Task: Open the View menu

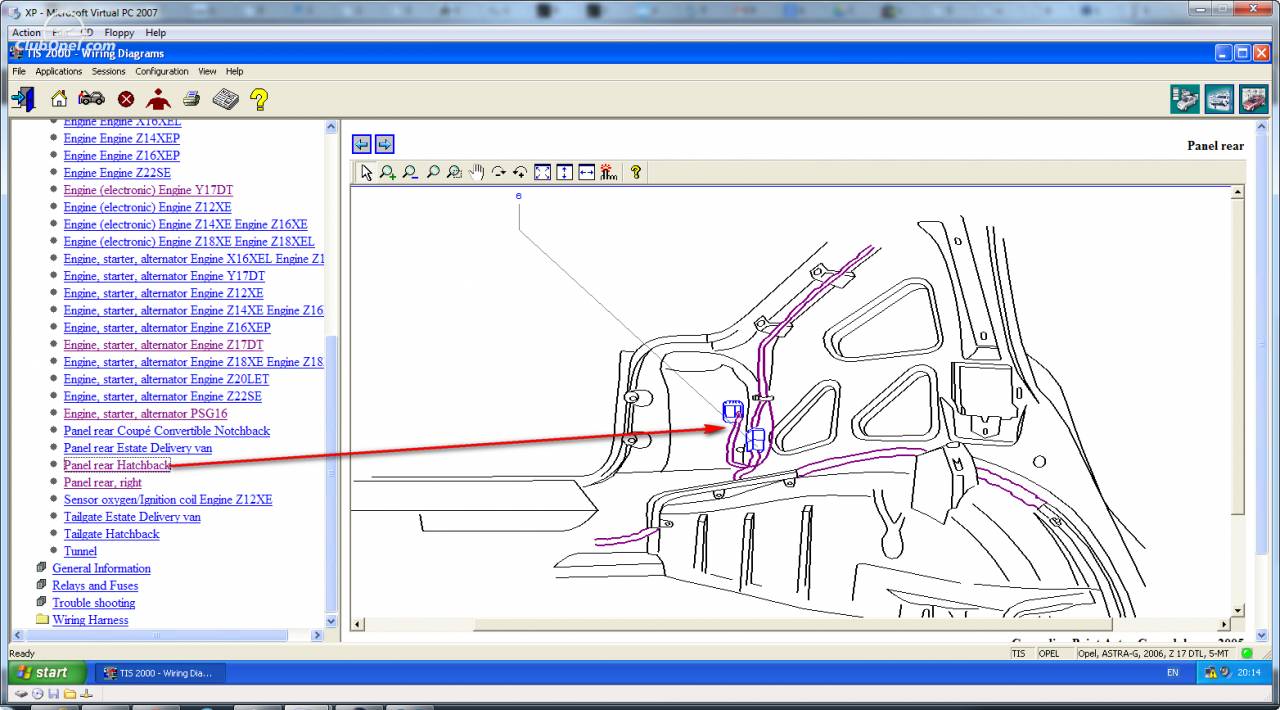Action: [207, 71]
